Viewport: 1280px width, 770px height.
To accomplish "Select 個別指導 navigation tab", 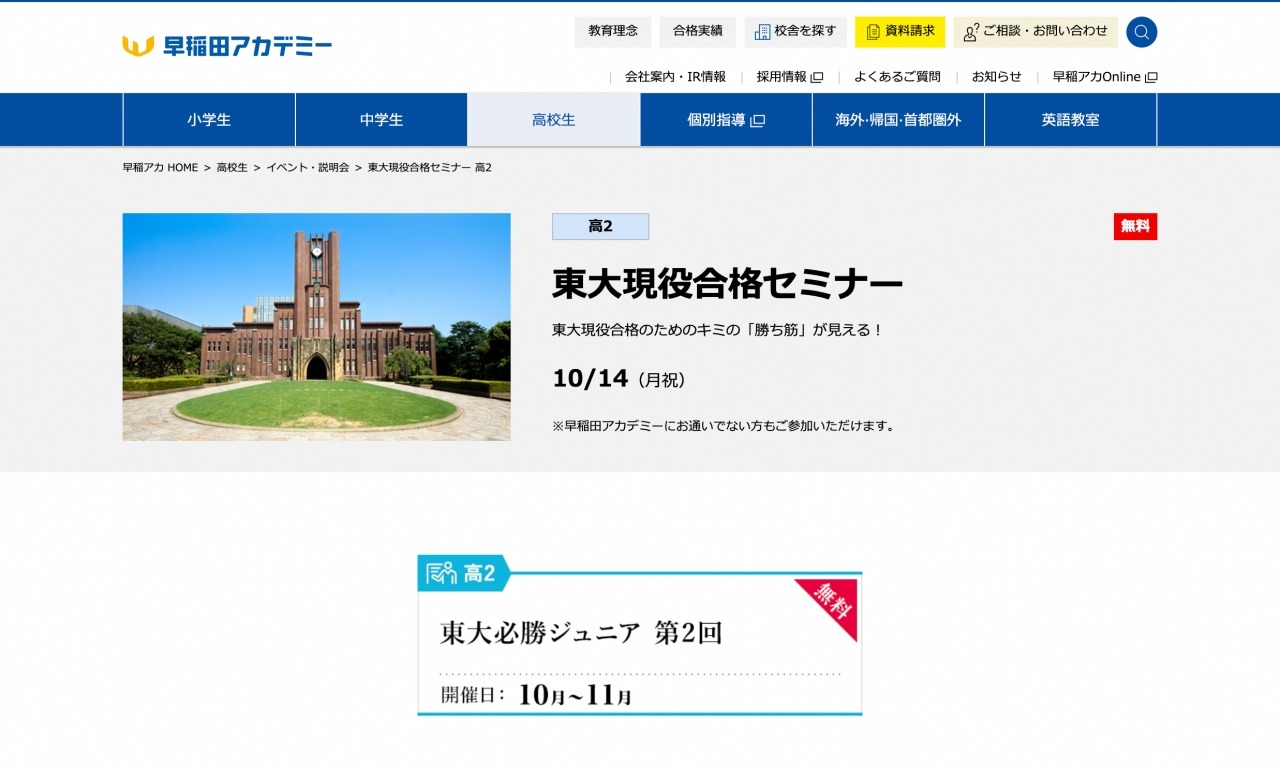I will pos(726,120).
